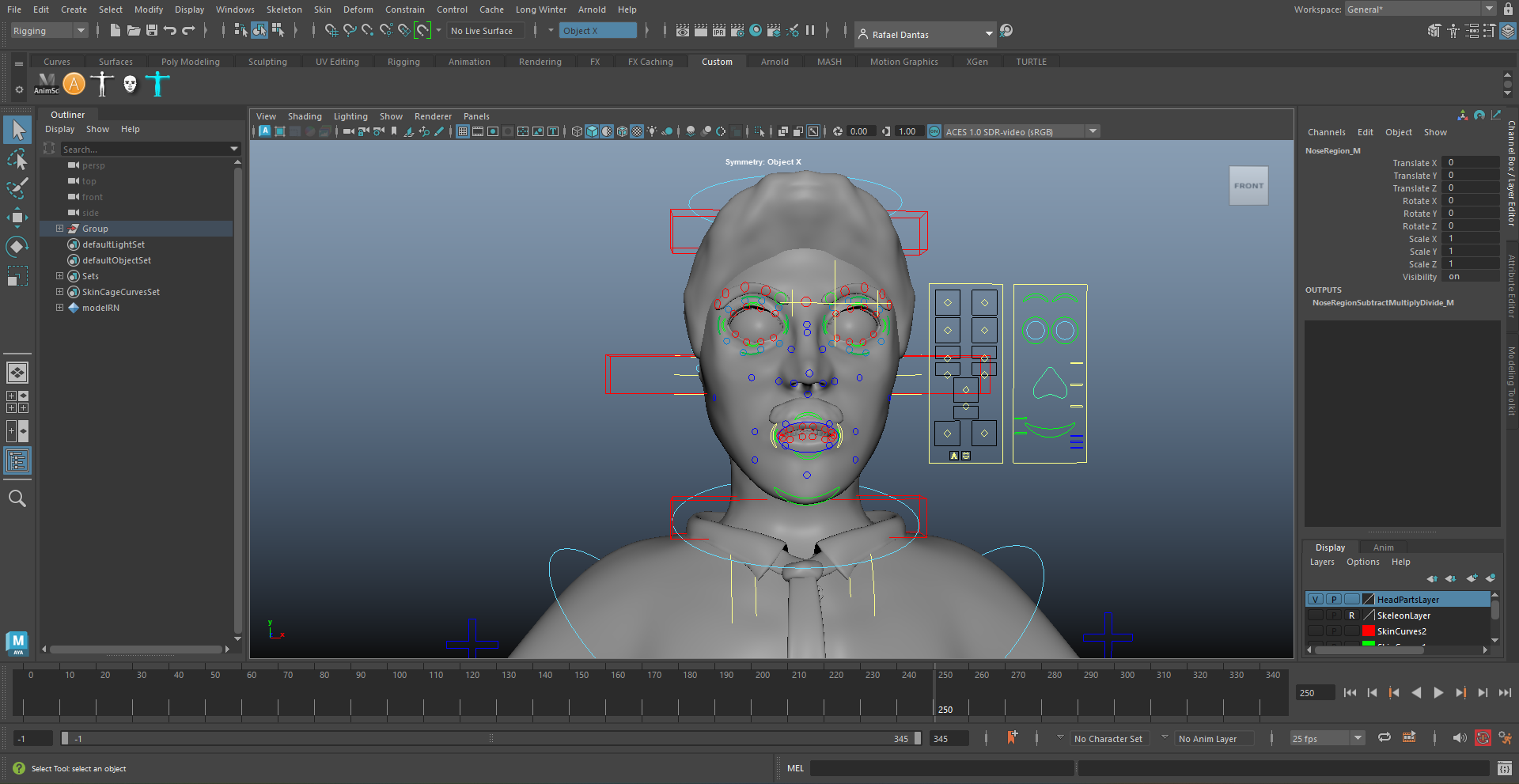The image size is (1519, 784).
Task: Switch to the Rigging shelf tab
Action: 403,62
